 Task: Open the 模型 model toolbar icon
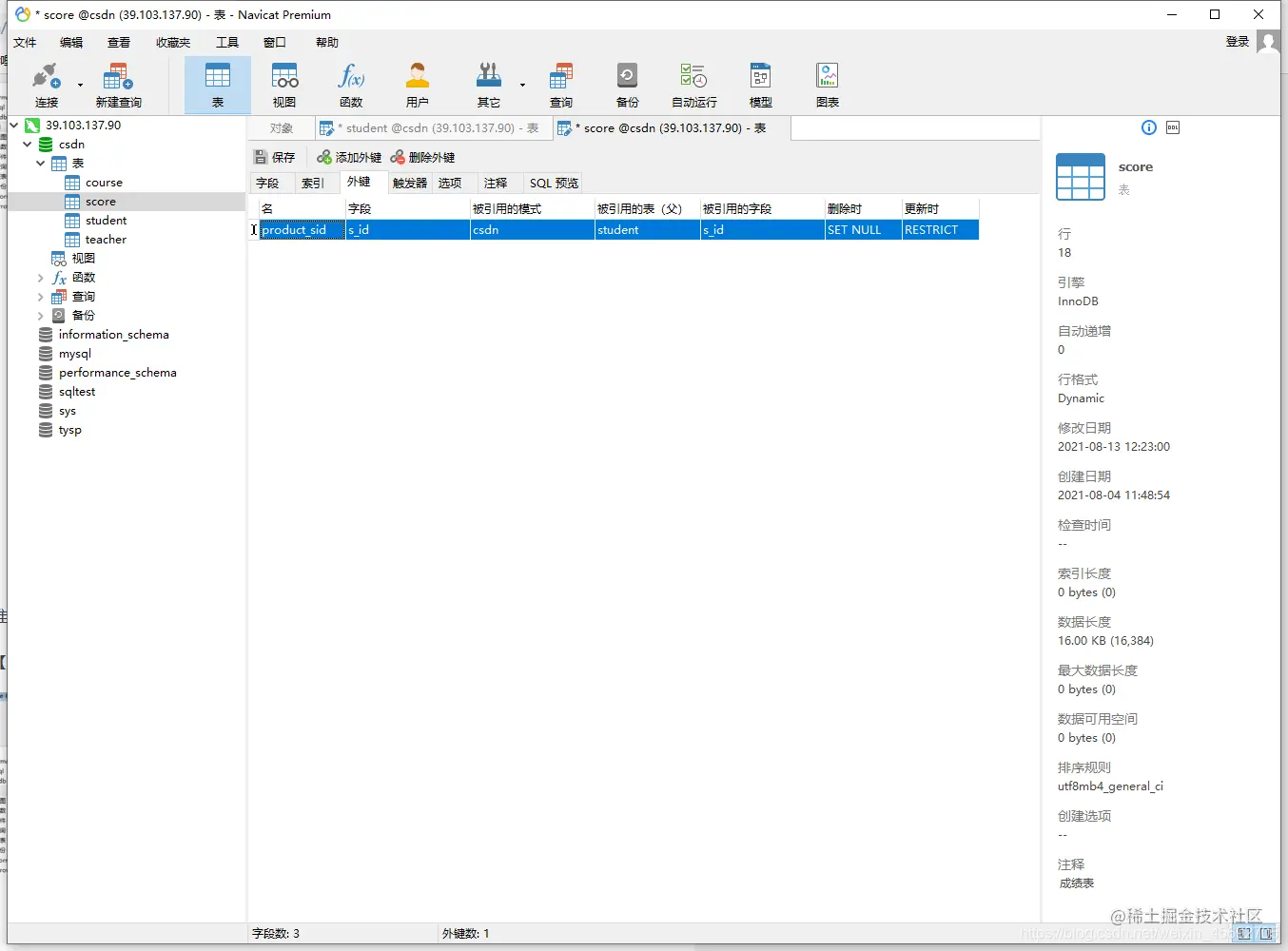pyautogui.click(x=761, y=85)
